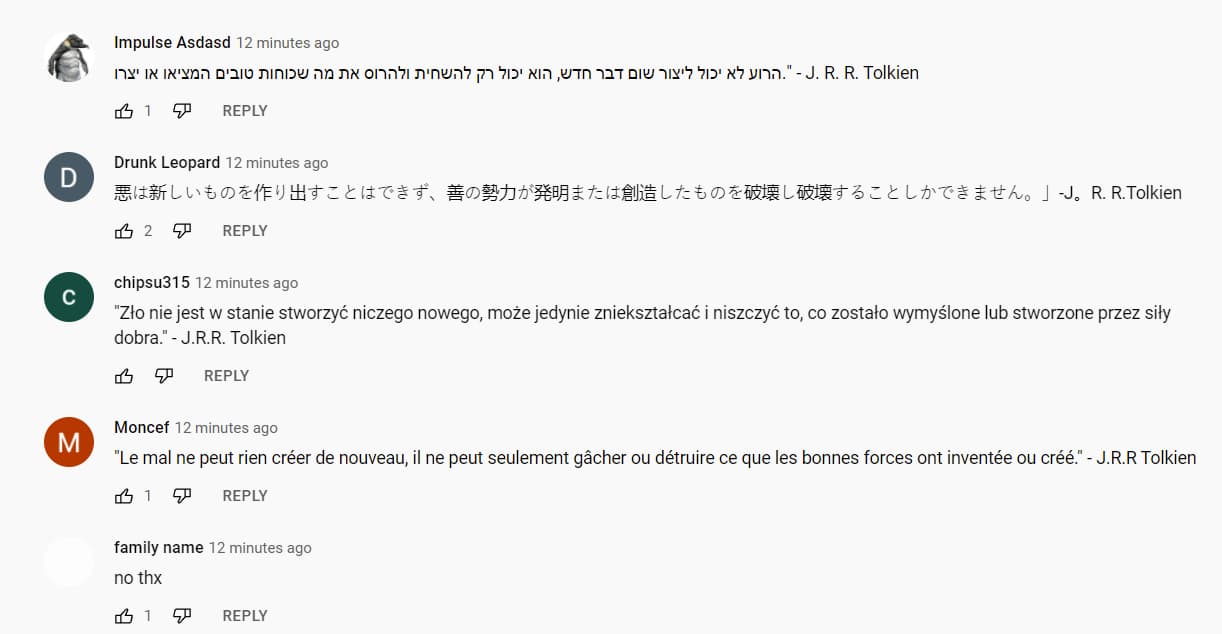Reply to Moncef's comment
The image size is (1222, 634).
(245, 496)
